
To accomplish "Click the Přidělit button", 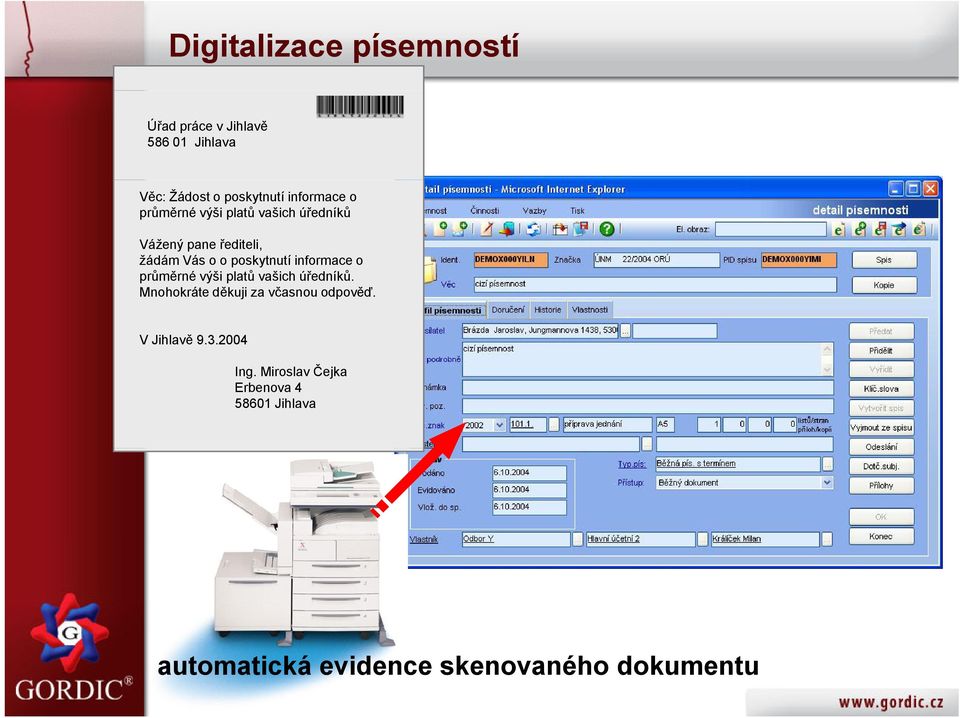I will (x=881, y=351).
